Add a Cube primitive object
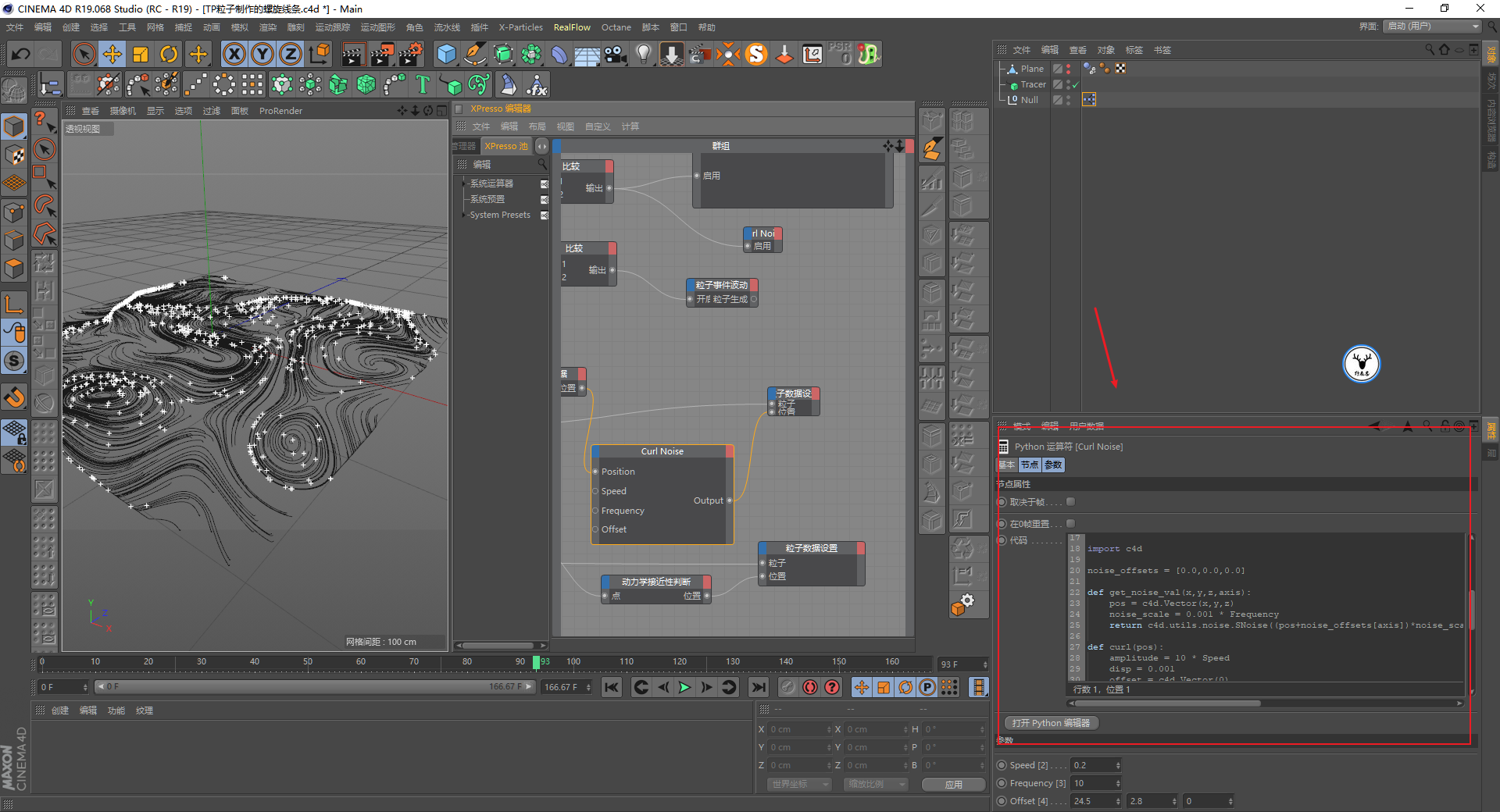 (x=447, y=54)
